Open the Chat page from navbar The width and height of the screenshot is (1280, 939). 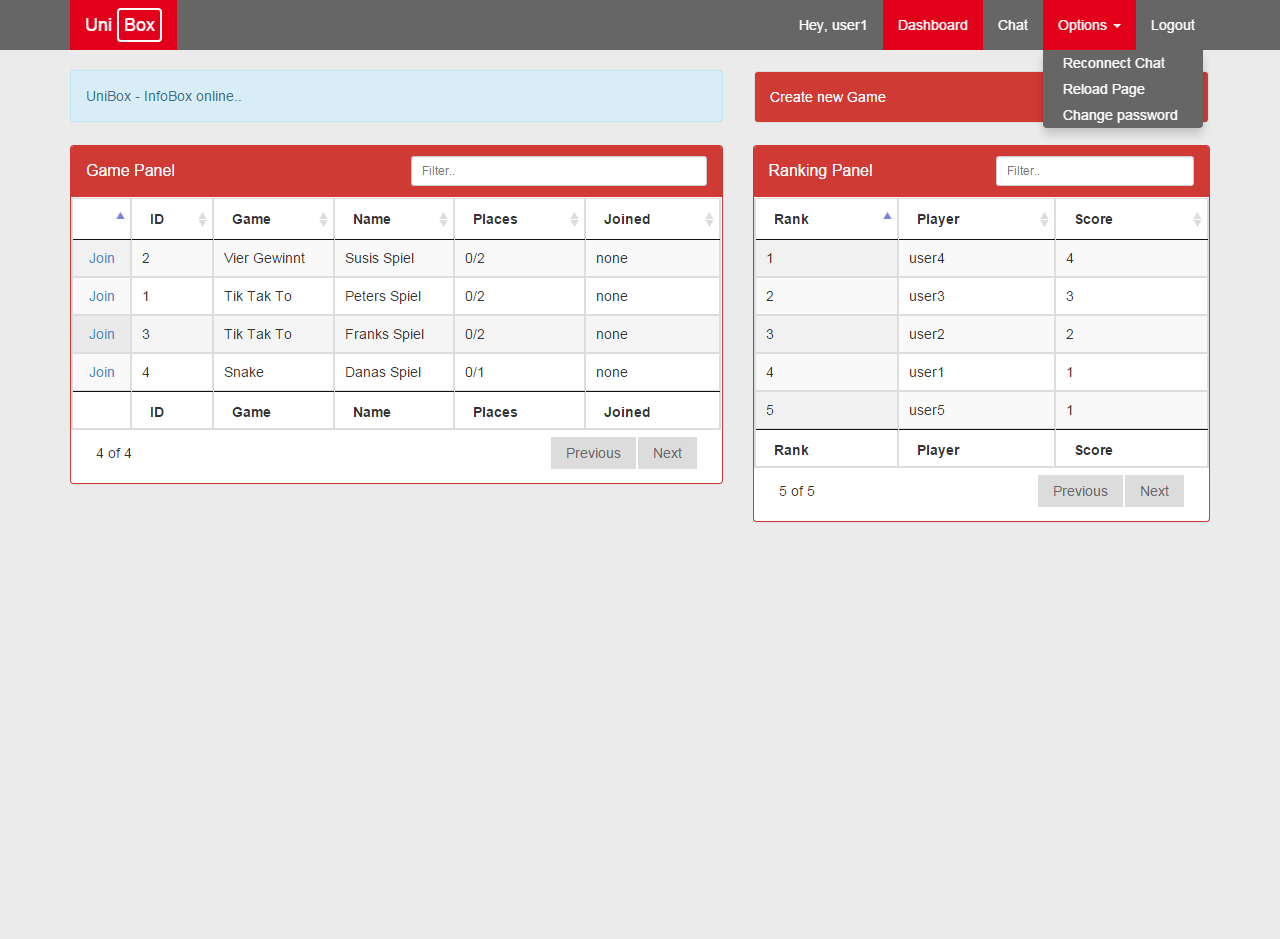1013,25
